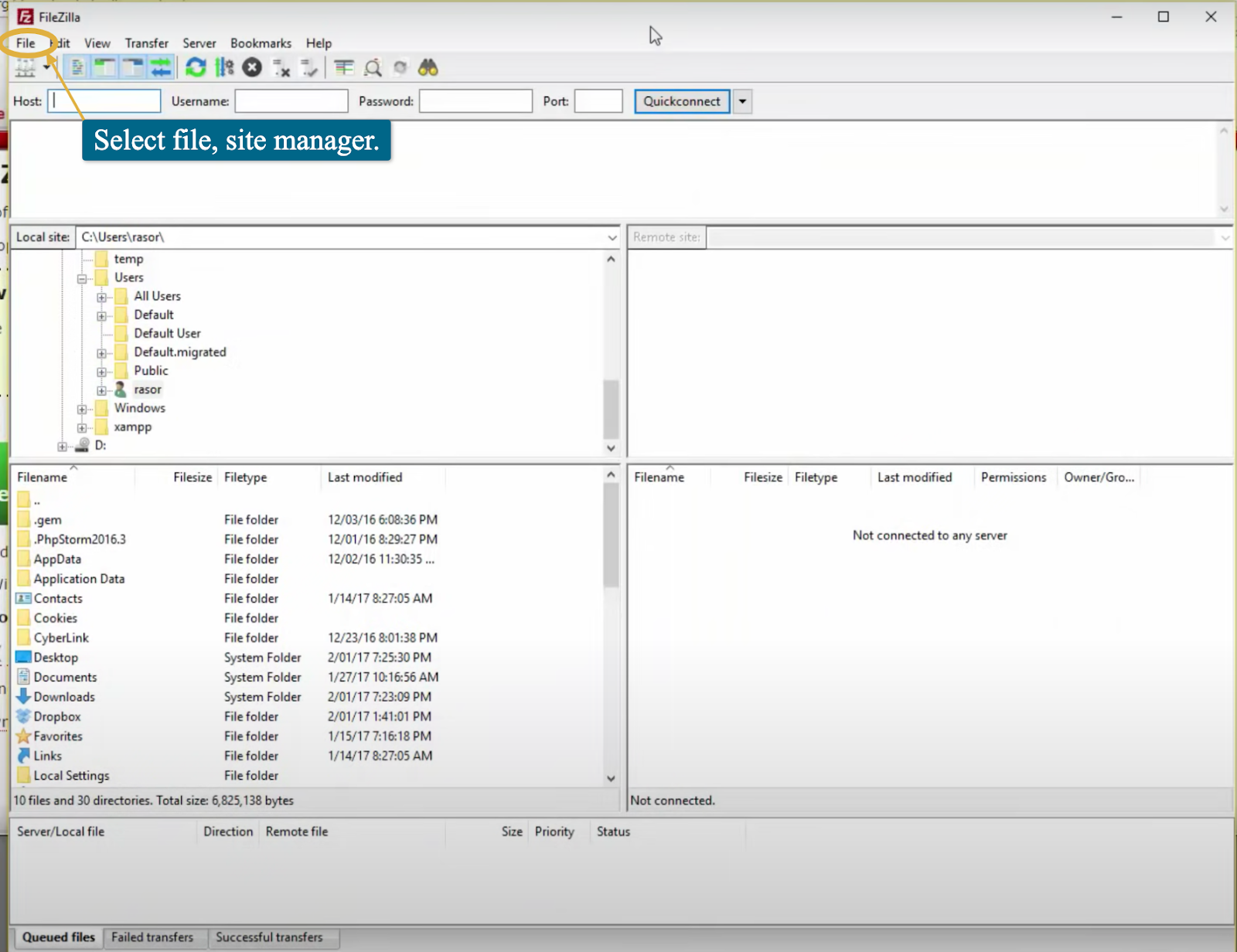Toggle message log display
Screen dimensions: 1237x952
(x=77, y=68)
